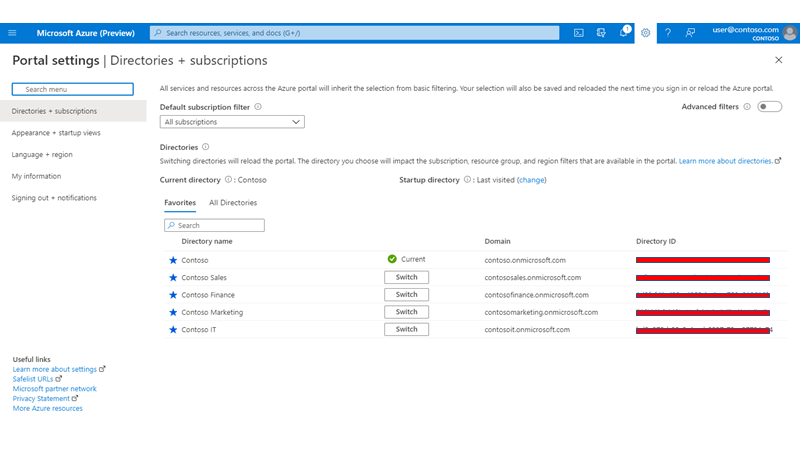Screen dimensions: 800x450
Task: Click the directories Search field
Action: click(218, 226)
